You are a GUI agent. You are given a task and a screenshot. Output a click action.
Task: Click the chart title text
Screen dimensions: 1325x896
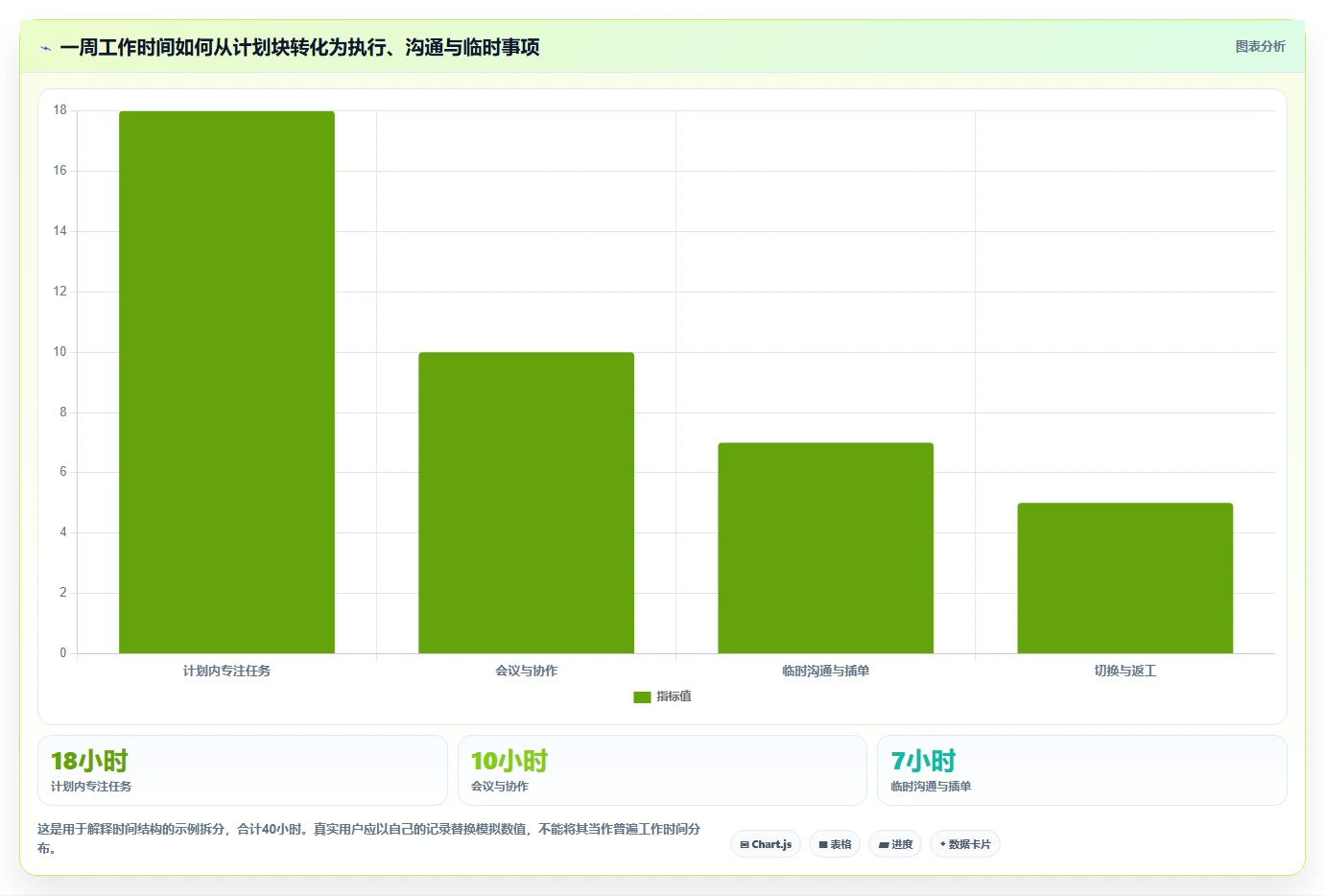click(299, 47)
